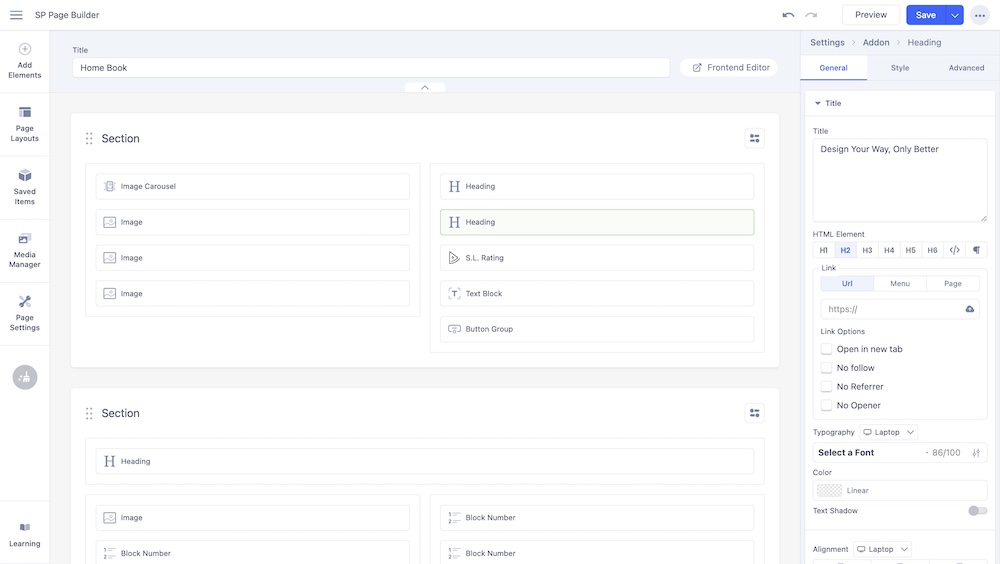Open the Typography Laptop device dropdown
Screen dimensions: 1000x564
tap(888, 432)
